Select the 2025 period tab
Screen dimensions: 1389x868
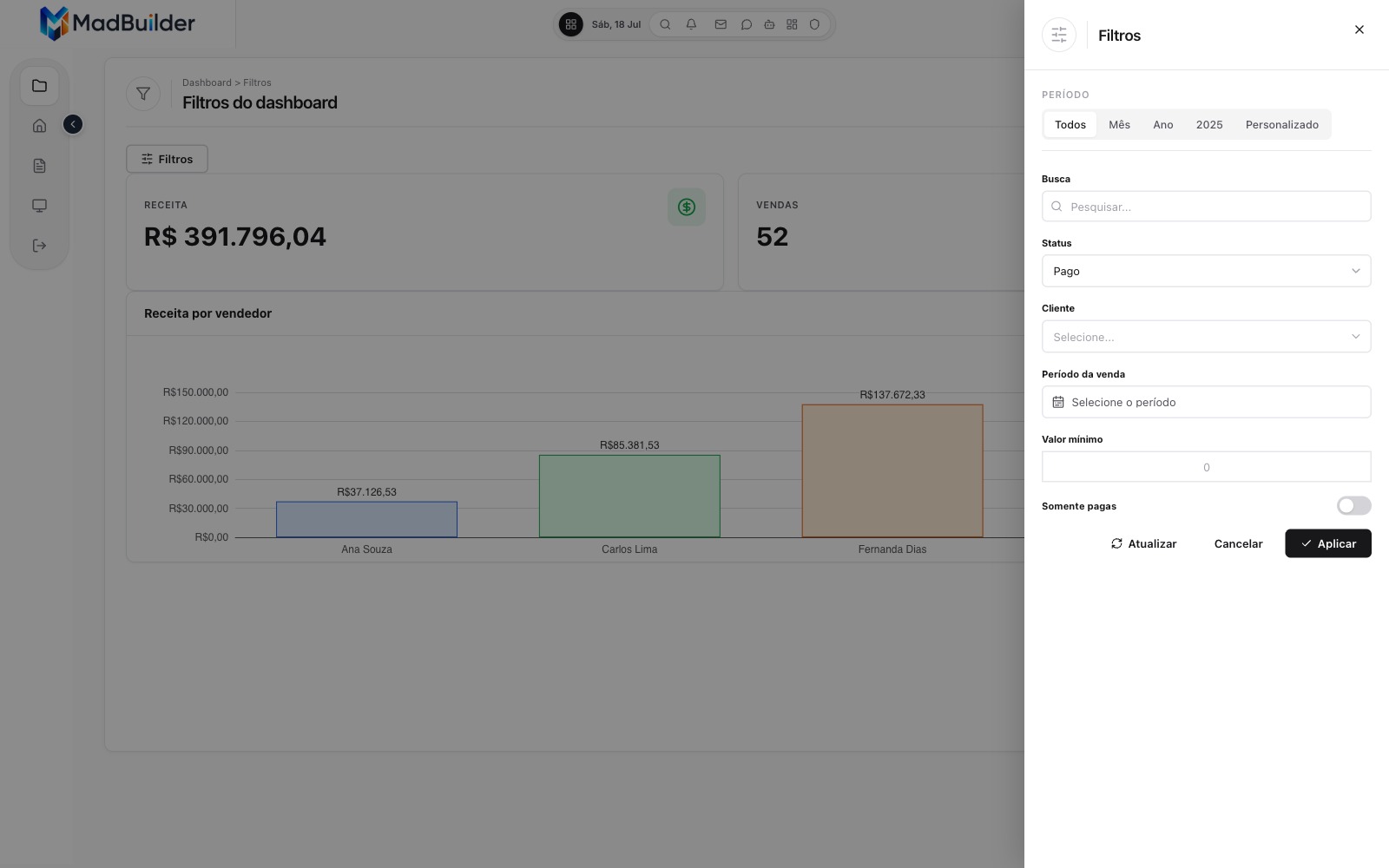pos(1209,124)
